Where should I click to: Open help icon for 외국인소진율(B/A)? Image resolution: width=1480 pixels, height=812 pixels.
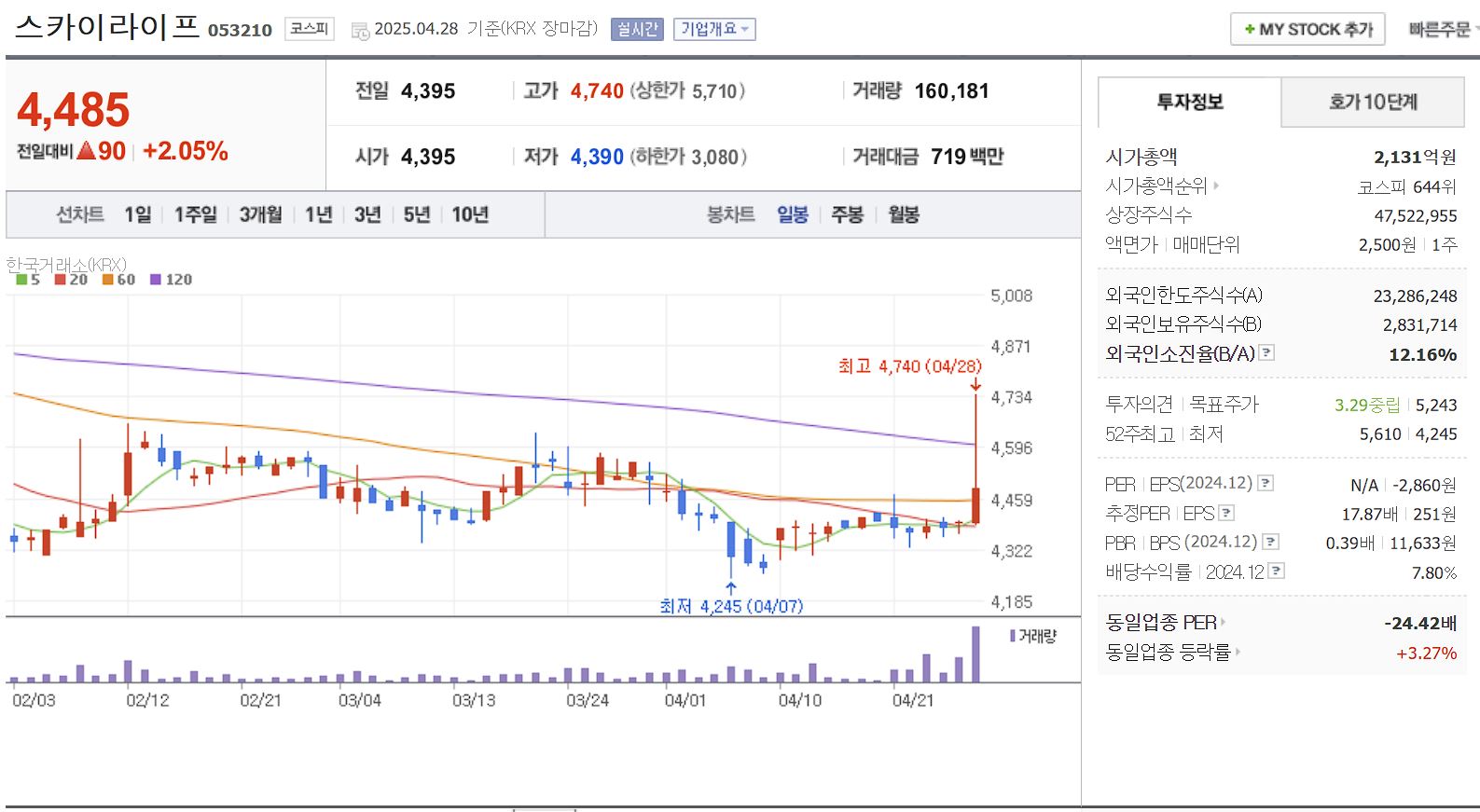tap(1266, 352)
